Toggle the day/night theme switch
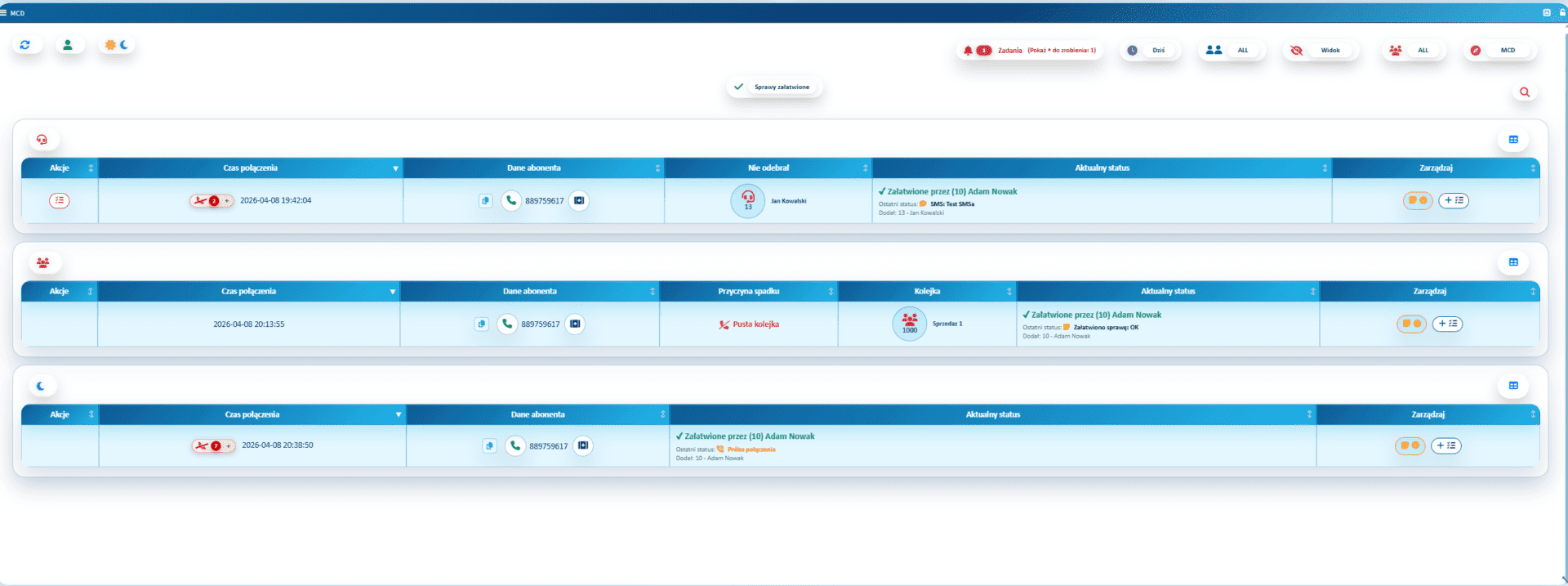 pos(117,45)
